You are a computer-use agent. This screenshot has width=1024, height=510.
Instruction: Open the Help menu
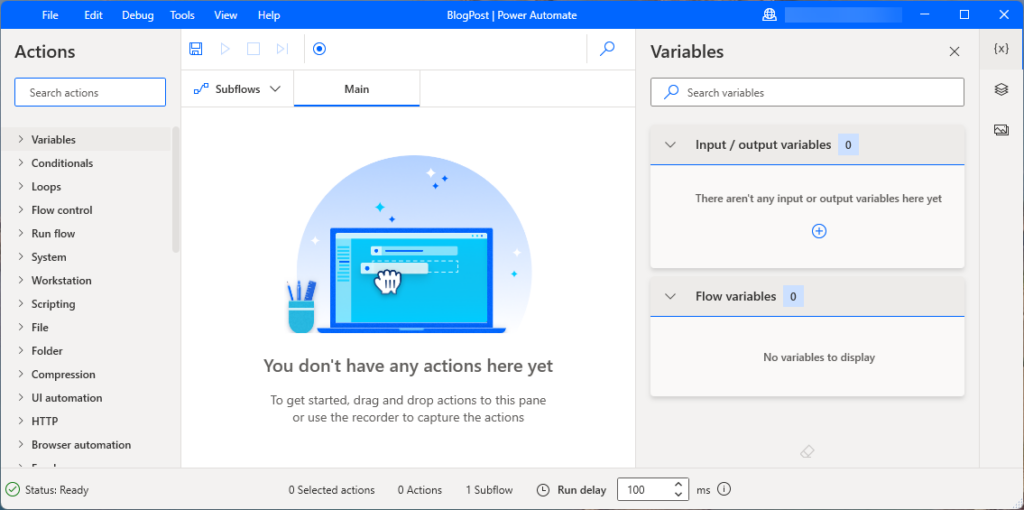269,15
